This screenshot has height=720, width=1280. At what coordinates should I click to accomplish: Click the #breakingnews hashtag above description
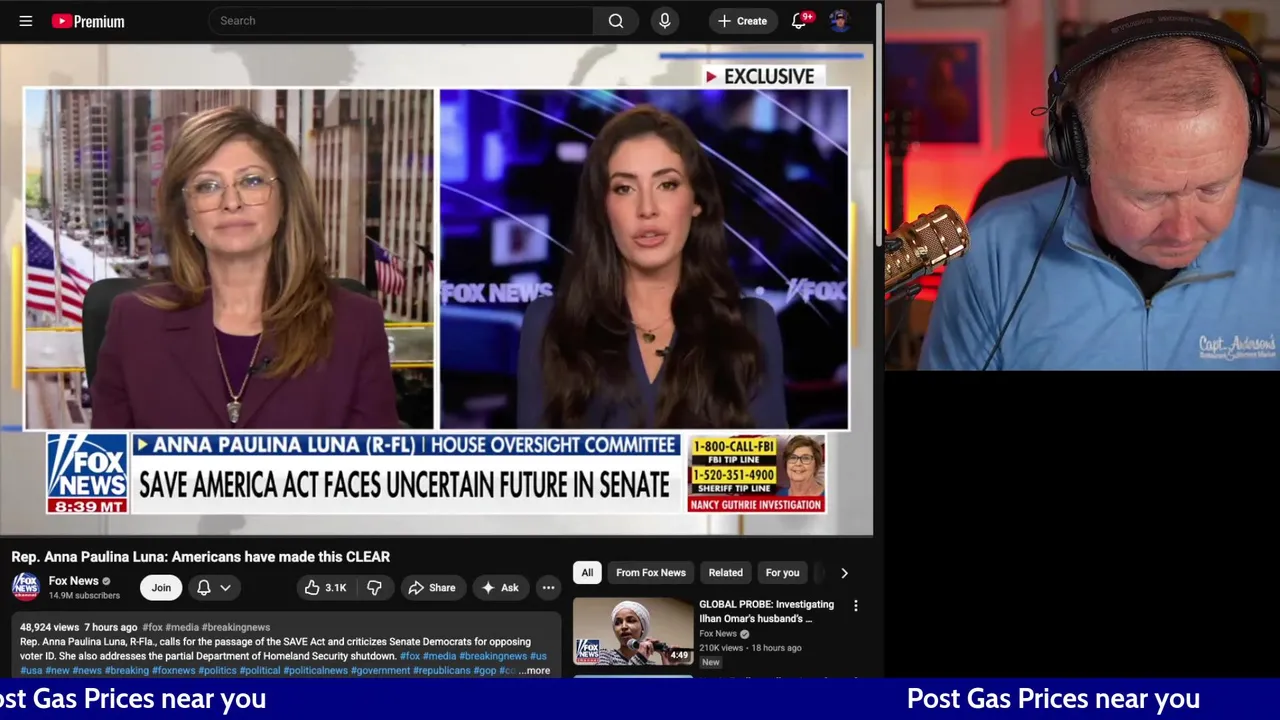235,627
